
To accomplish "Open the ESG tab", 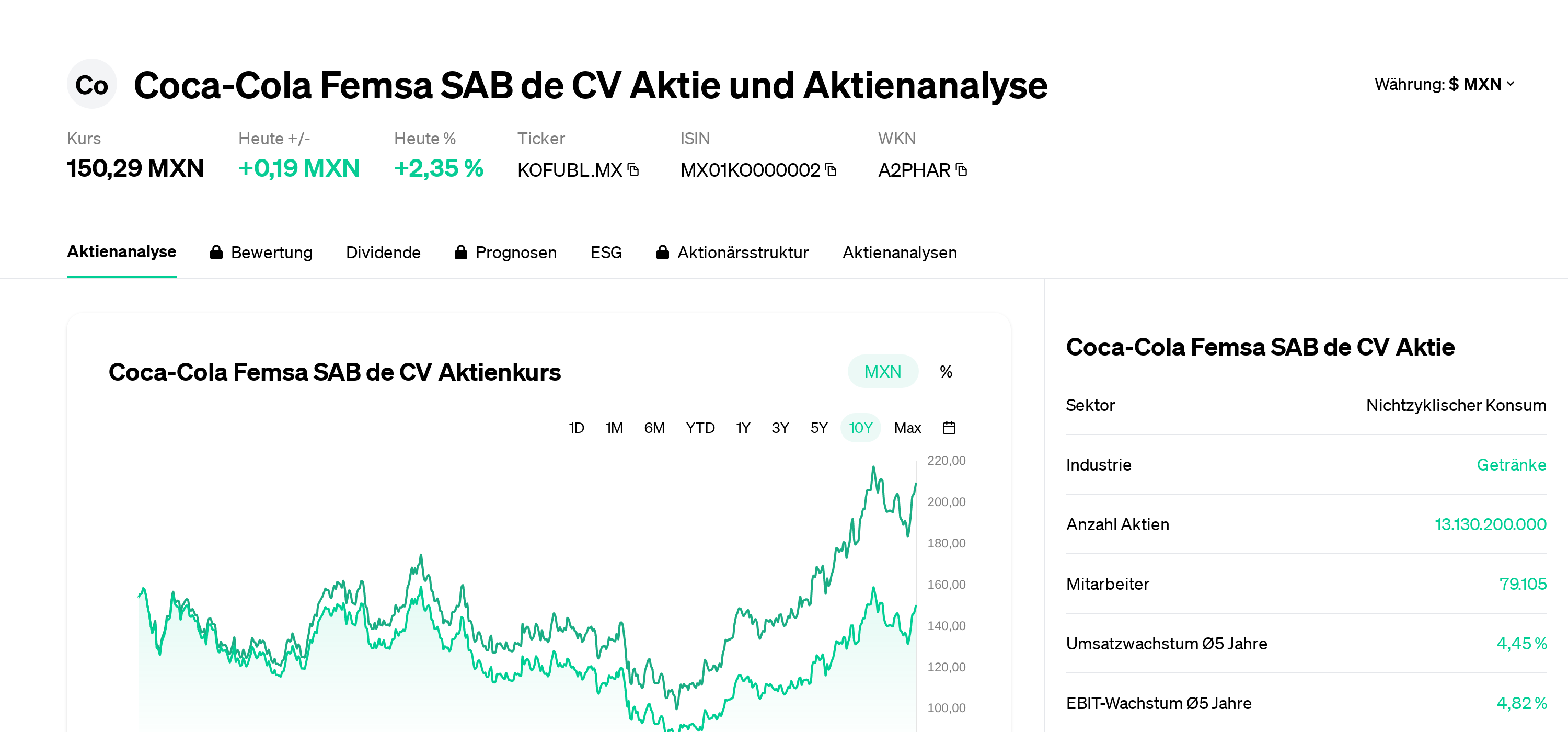I will [606, 252].
